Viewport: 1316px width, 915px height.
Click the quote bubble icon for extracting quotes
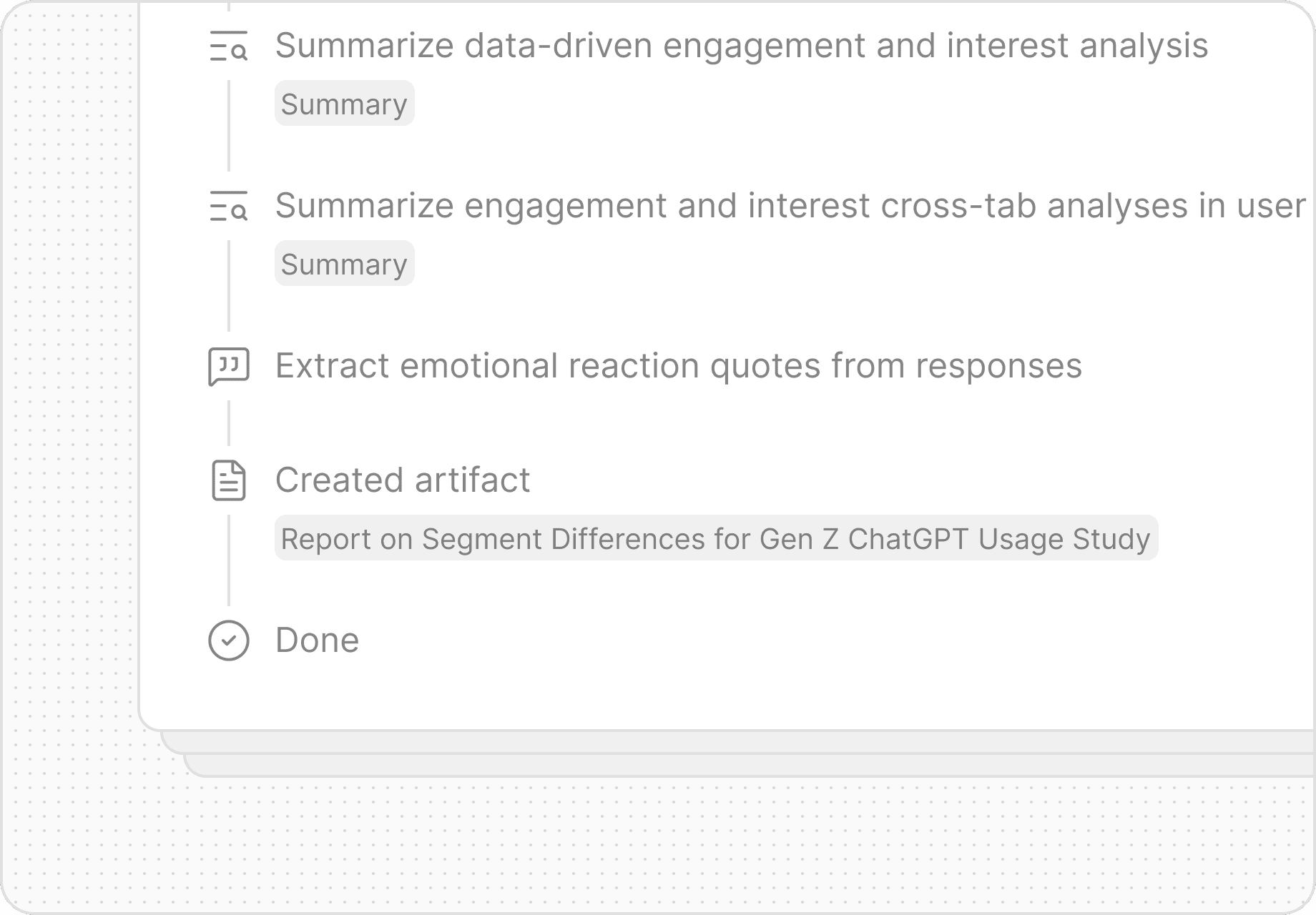(228, 366)
